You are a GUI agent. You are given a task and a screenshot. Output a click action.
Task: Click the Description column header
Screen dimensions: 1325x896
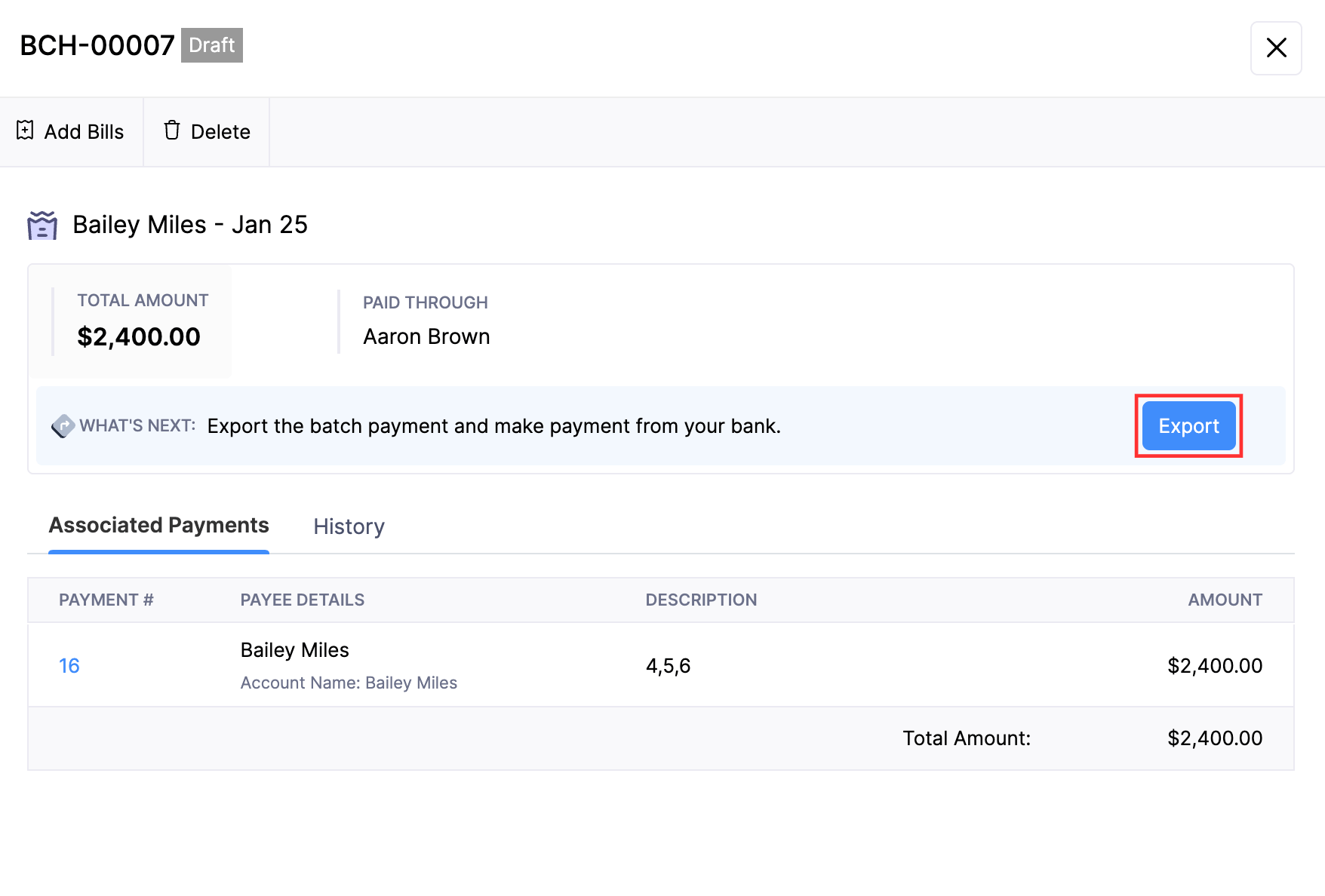pyautogui.click(x=701, y=600)
